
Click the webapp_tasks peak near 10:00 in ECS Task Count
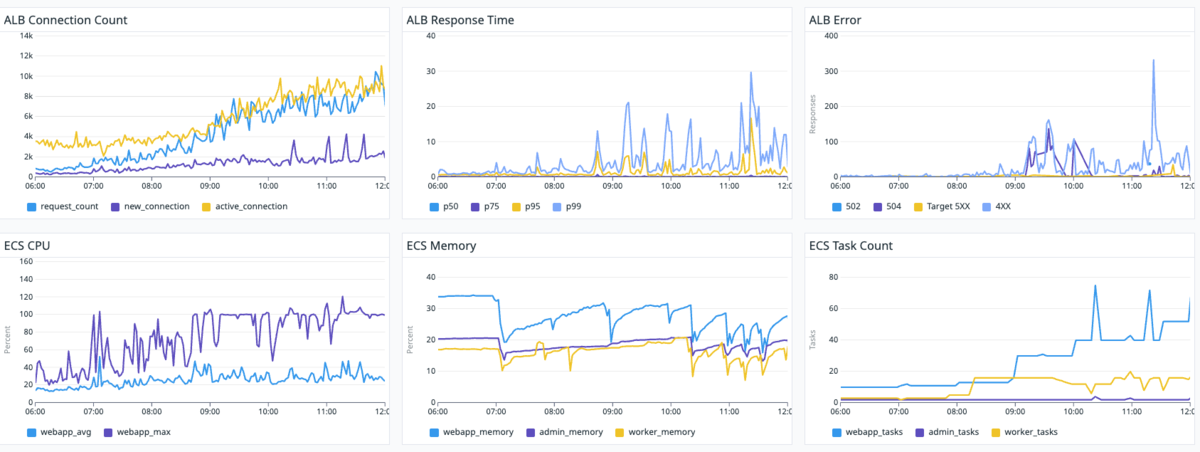tap(1095, 286)
